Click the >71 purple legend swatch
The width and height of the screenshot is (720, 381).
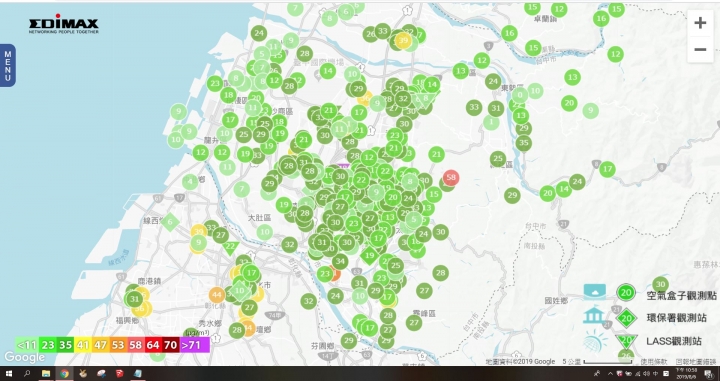(195, 345)
